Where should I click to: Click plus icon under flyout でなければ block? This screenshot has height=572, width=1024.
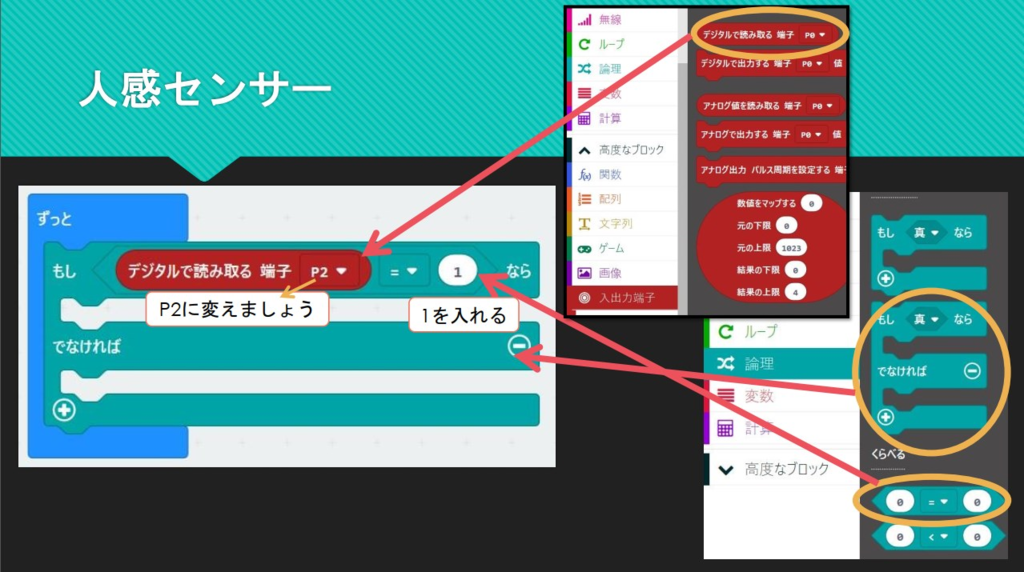click(x=886, y=417)
